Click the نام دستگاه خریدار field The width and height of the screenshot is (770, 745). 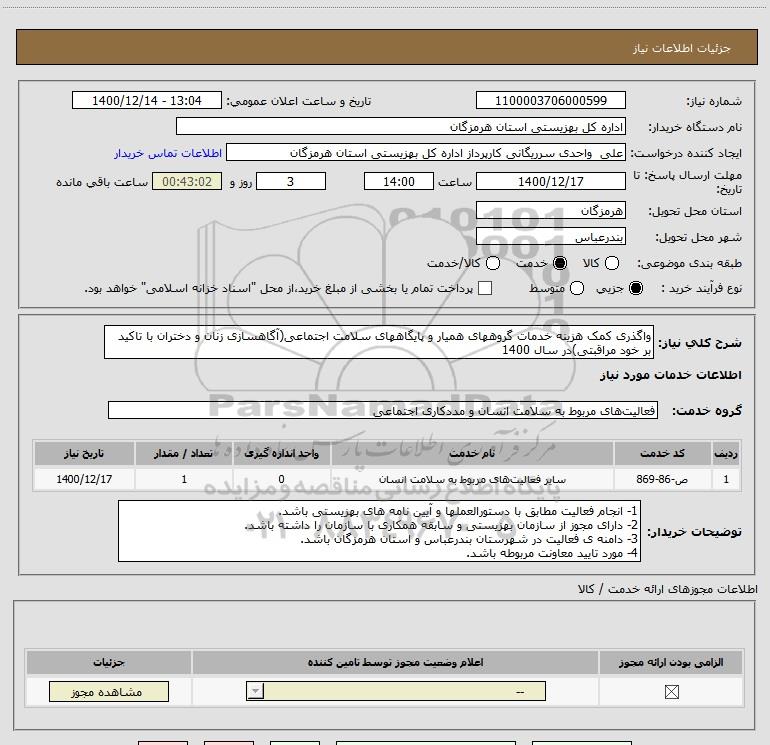[401, 127]
